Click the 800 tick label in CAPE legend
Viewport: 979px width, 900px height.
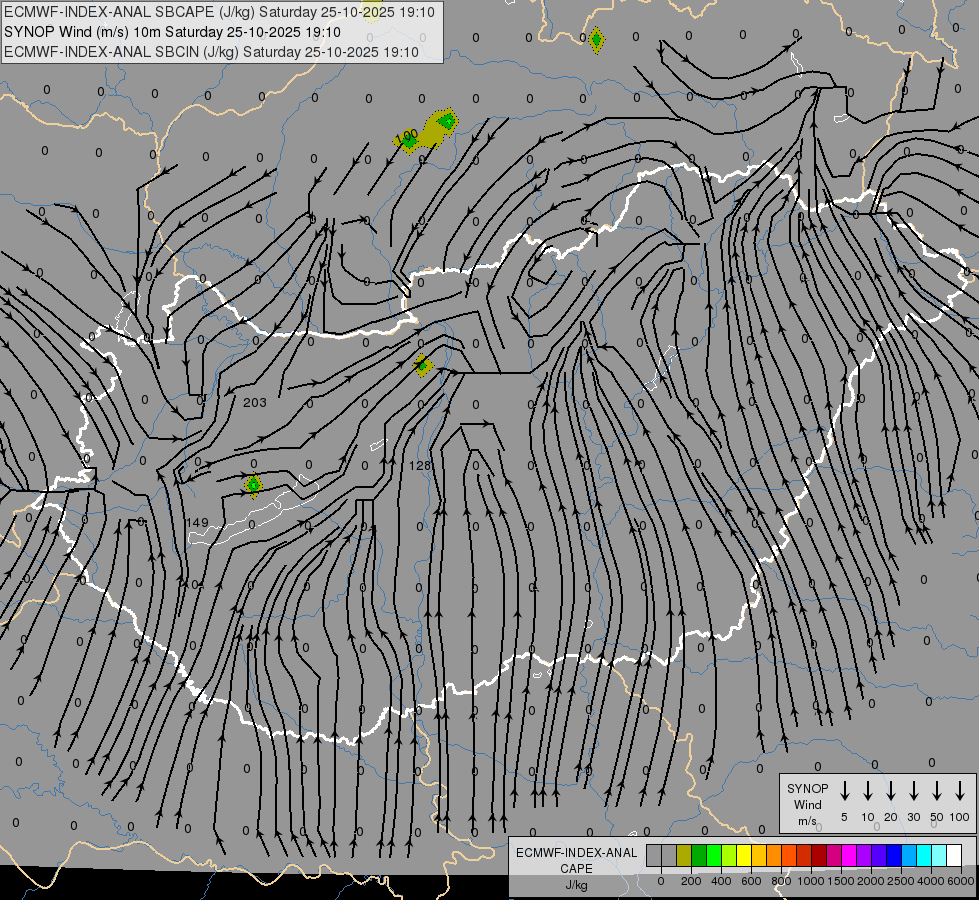coord(781,881)
